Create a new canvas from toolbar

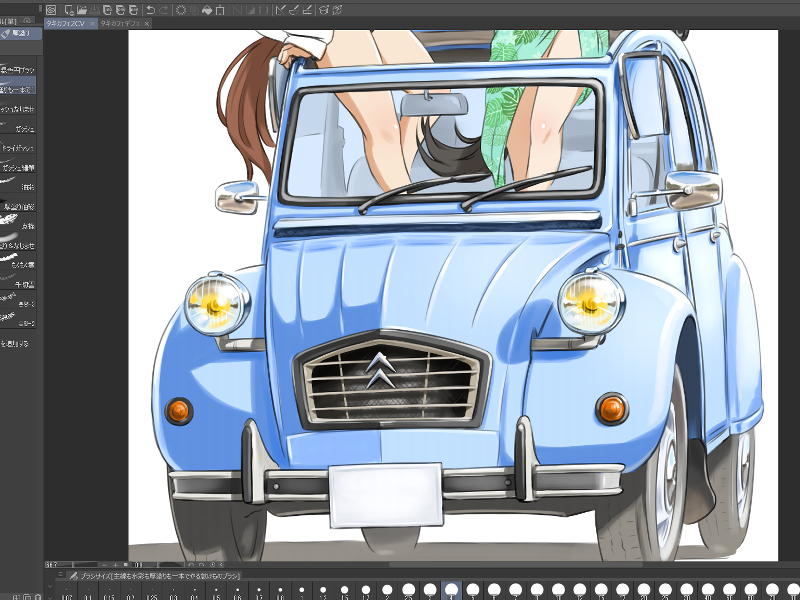[x=69, y=10]
